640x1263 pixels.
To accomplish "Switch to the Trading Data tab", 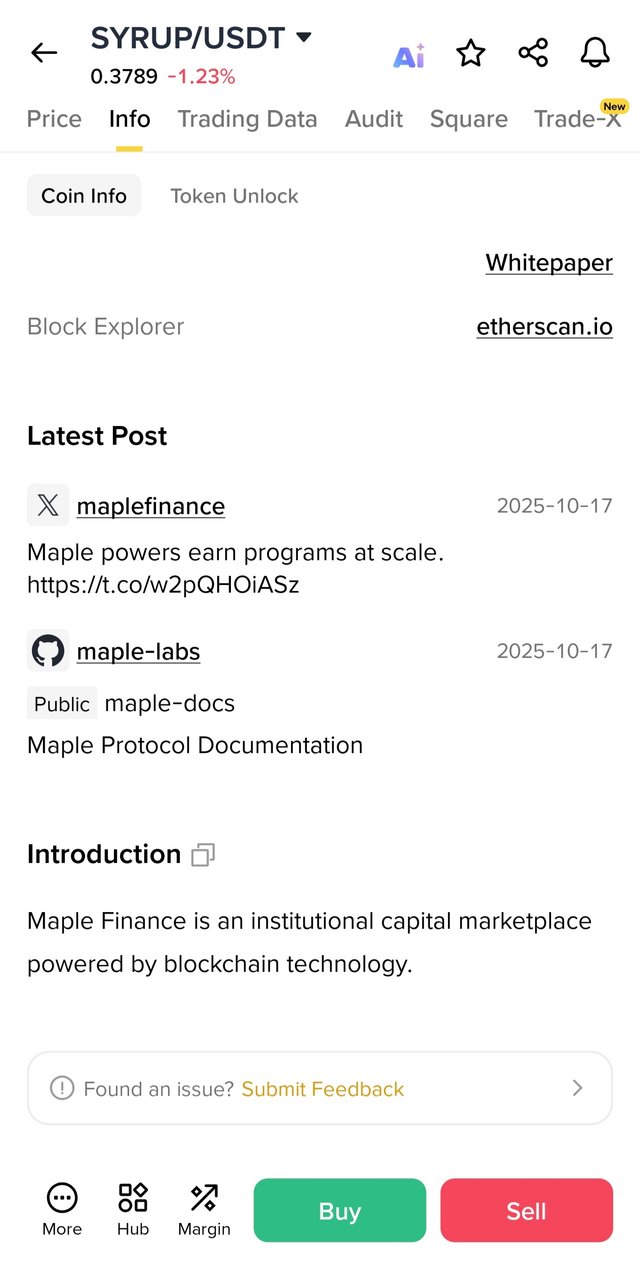I will click(x=247, y=119).
